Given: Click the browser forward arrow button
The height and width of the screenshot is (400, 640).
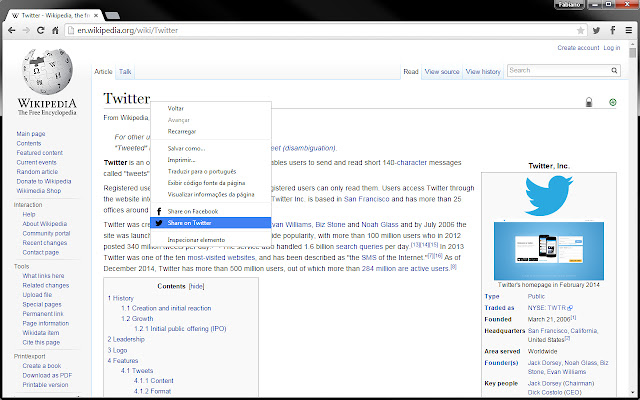Looking at the screenshot, I should pyautogui.click(x=26, y=30).
